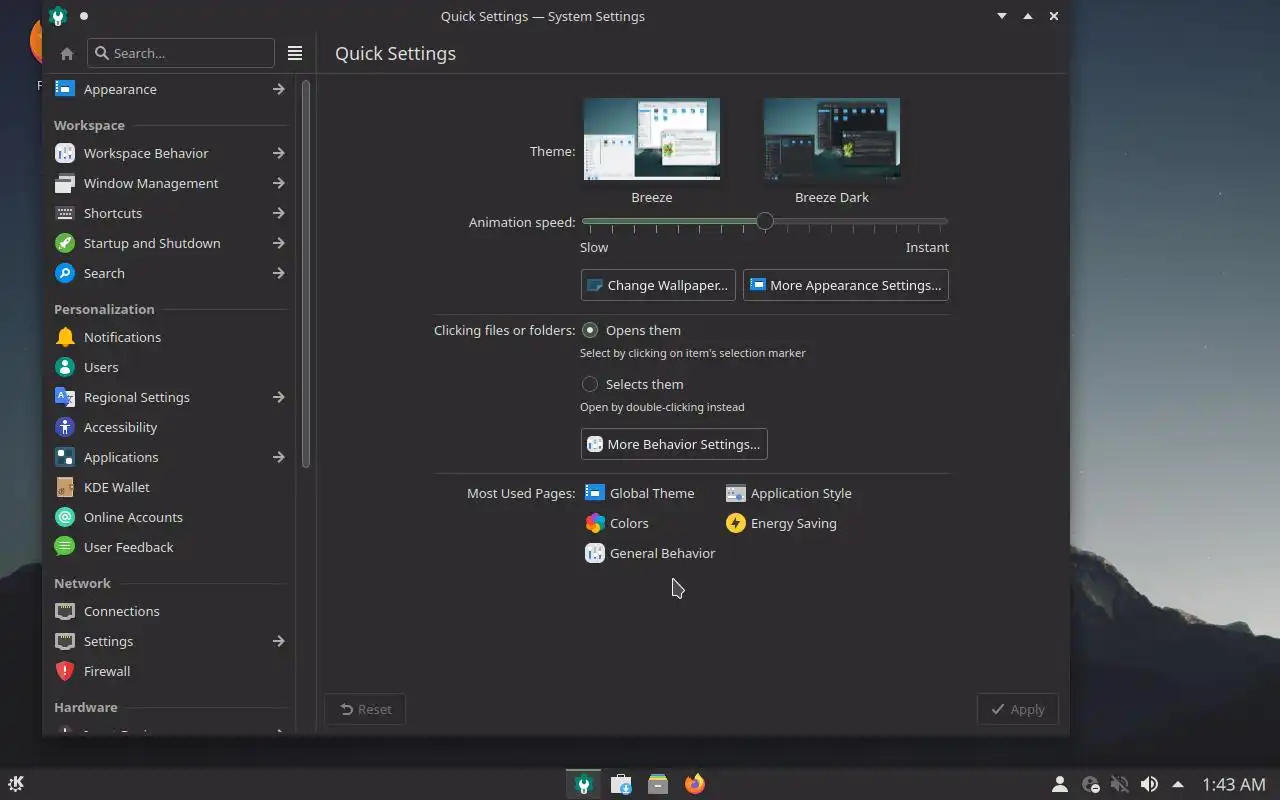Screen dimensions: 1280x800
Task: Click the Connections network icon
Action: click(x=65, y=611)
